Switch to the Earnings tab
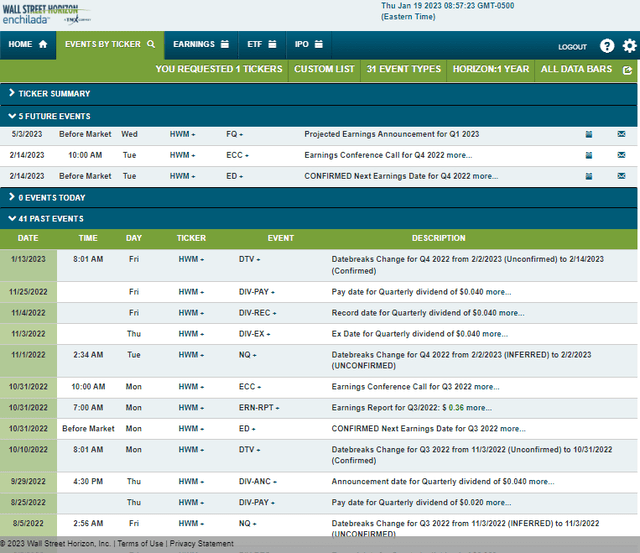The image size is (640, 553). pyautogui.click(x=201, y=45)
